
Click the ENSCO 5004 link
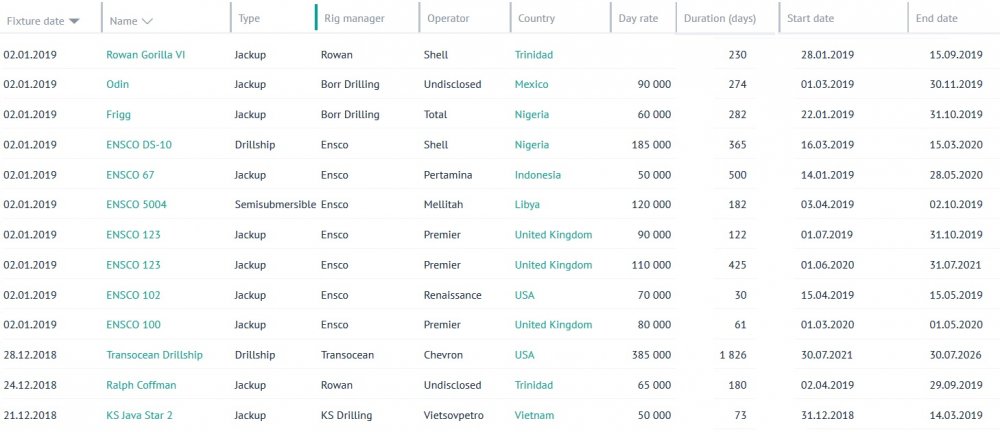pos(136,205)
